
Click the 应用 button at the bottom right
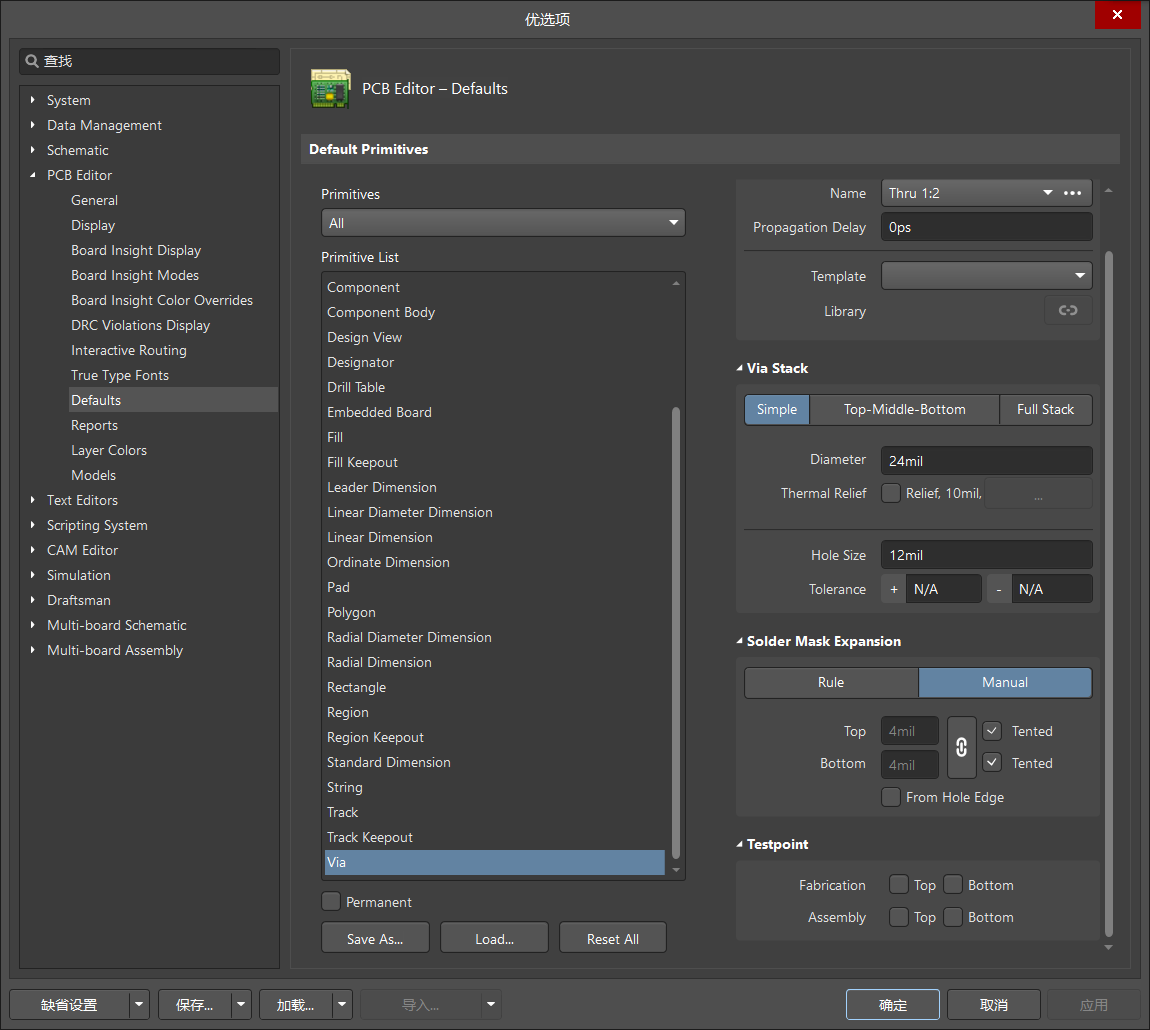pos(1094,1004)
